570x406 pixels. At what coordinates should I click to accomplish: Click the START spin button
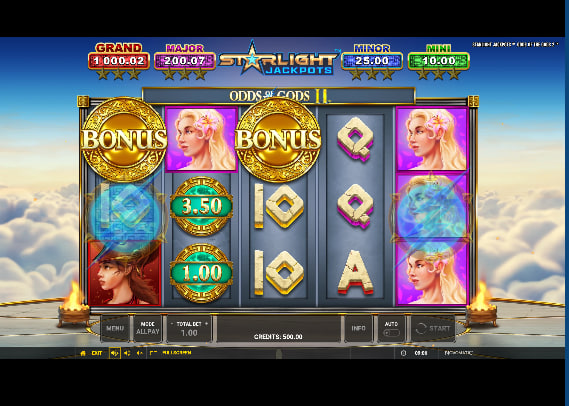[433, 329]
